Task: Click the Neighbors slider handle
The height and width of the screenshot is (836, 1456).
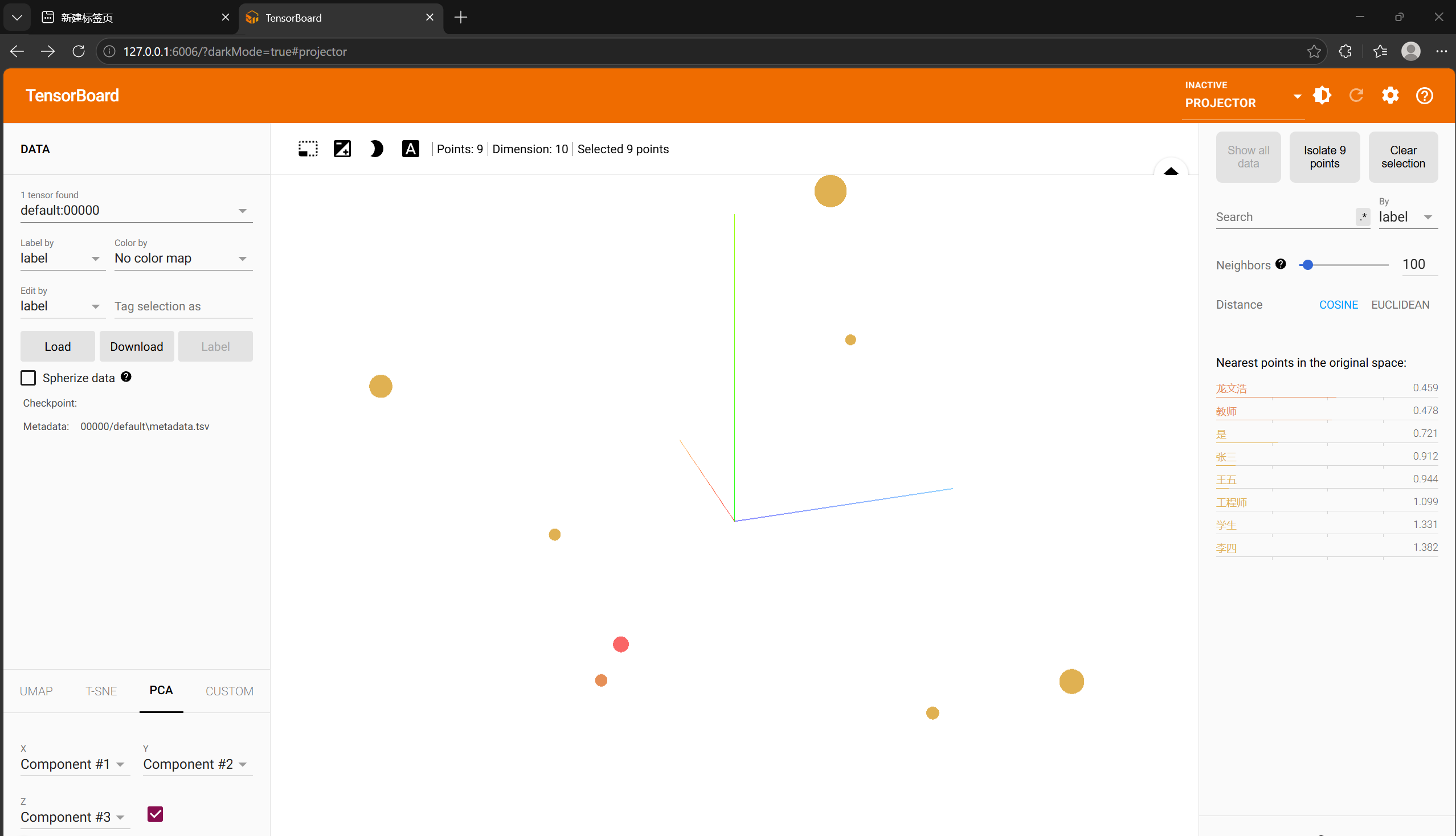Action: tap(1308, 265)
